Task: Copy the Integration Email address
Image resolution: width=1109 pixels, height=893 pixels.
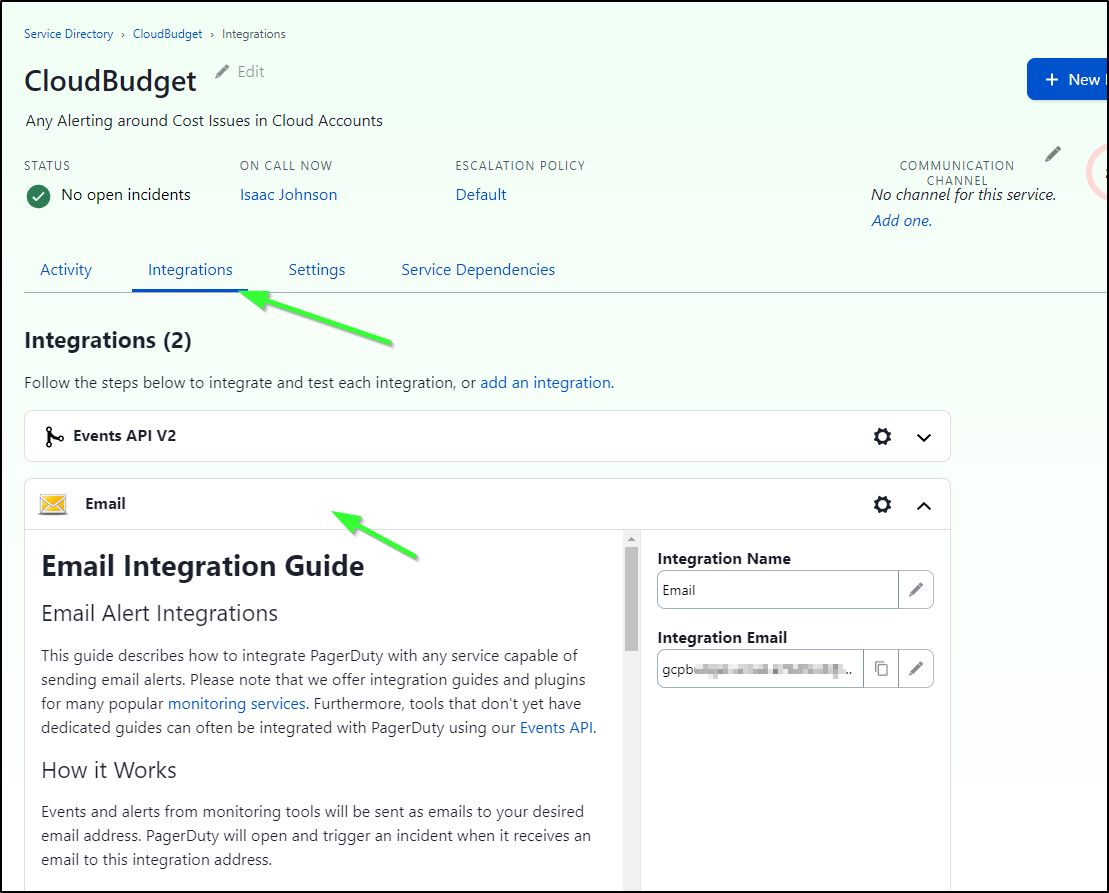Action: pyautogui.click(x=881, y=668)
